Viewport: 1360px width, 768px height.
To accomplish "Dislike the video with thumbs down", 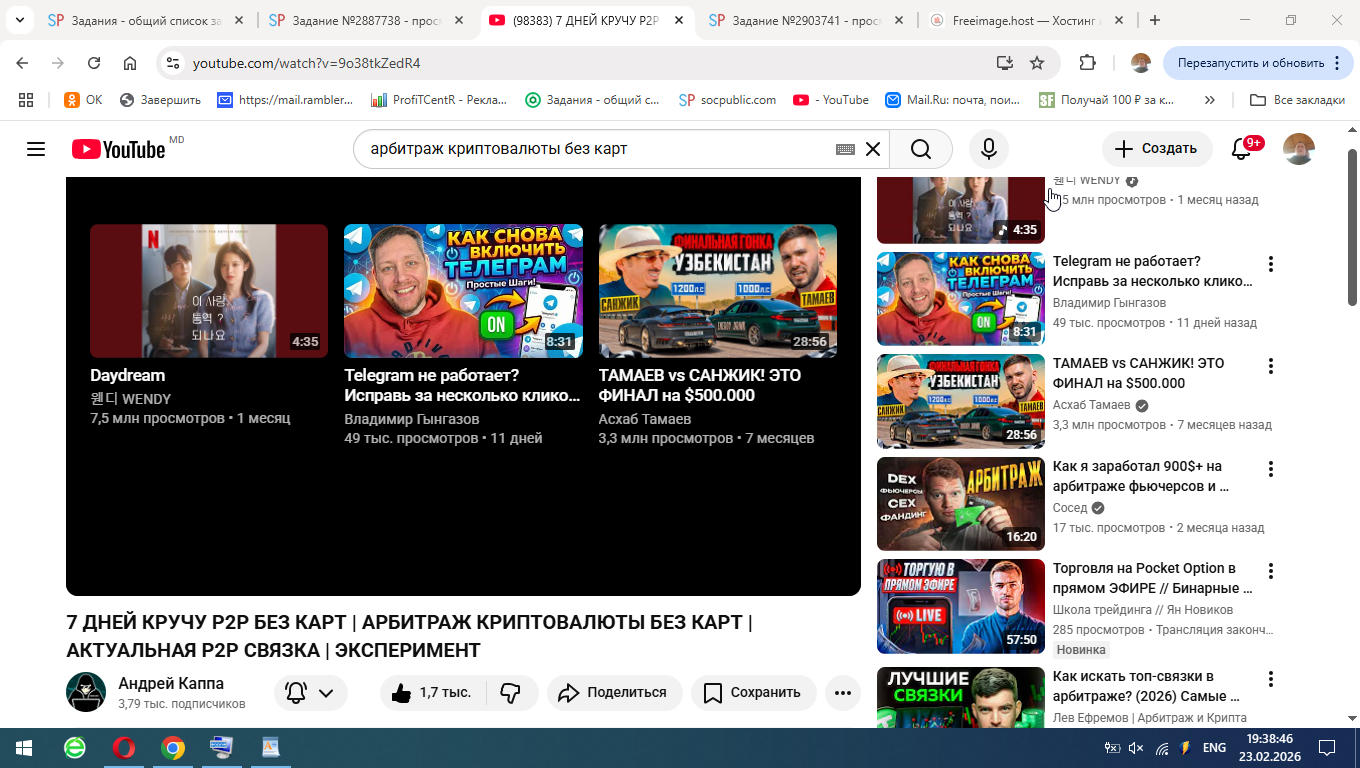I will pos(511,692).
